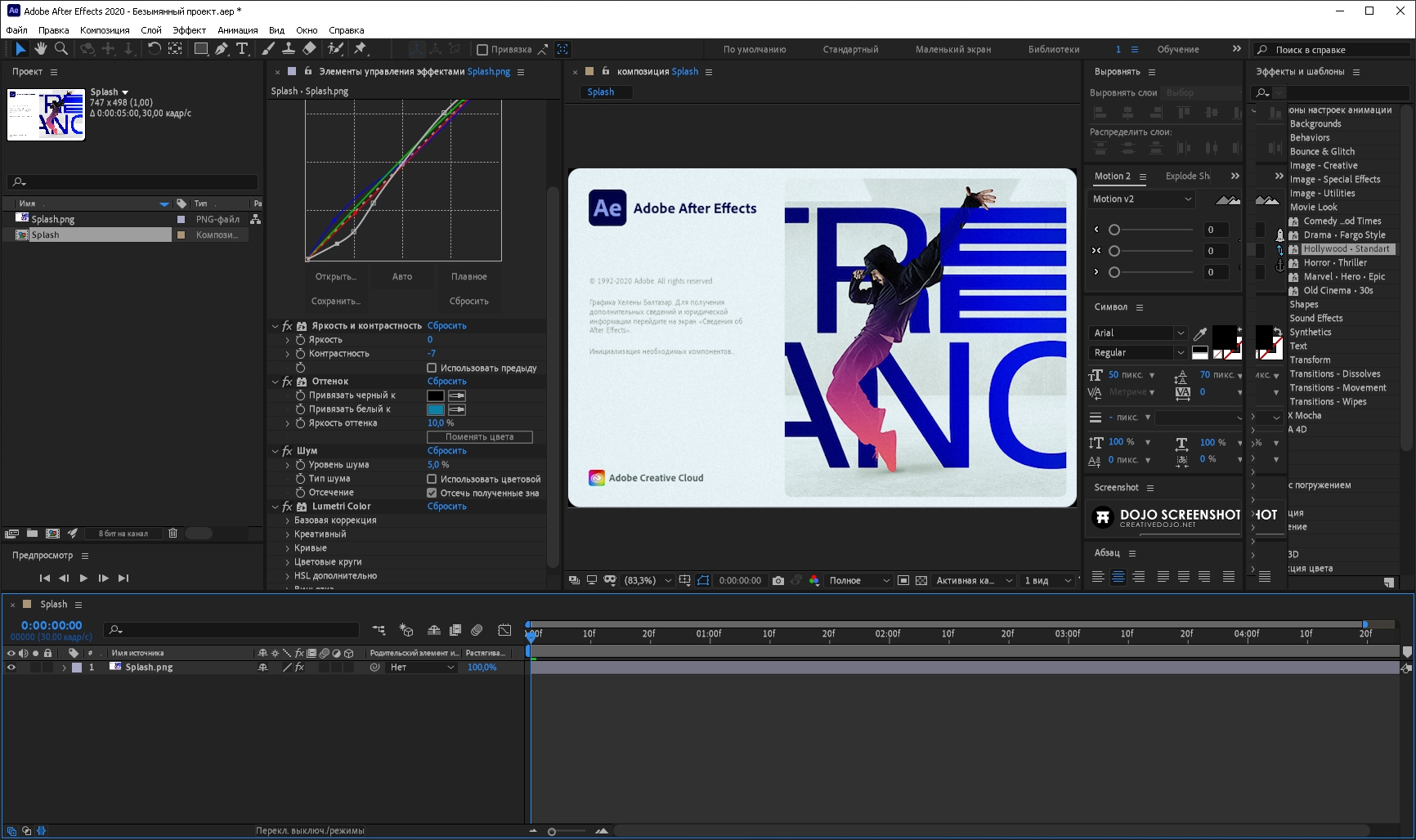Image resolution: width=1416 pixels, height=840 pixels.
Task: Delete selected item with project trash icon
Action: (x=173, y=534)
